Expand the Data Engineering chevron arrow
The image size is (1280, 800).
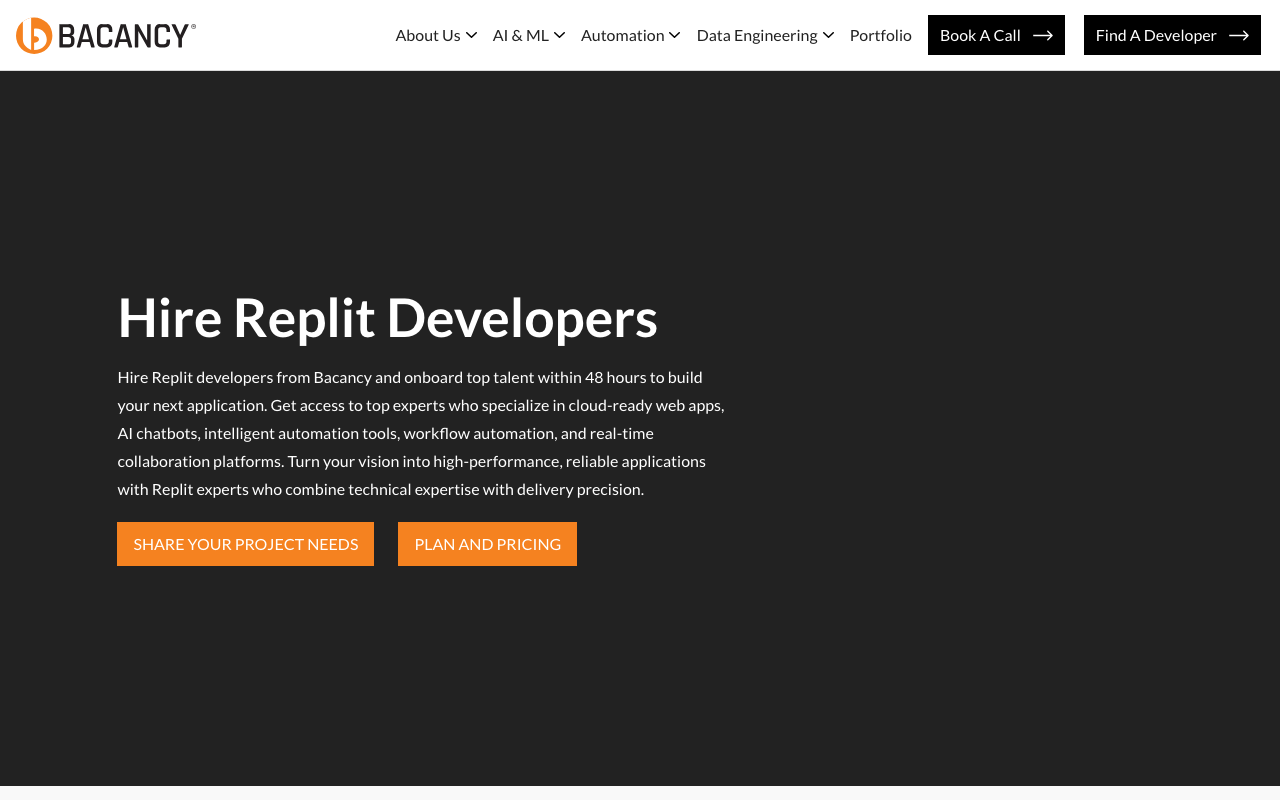pyautogui.click(x=828, y=35)
